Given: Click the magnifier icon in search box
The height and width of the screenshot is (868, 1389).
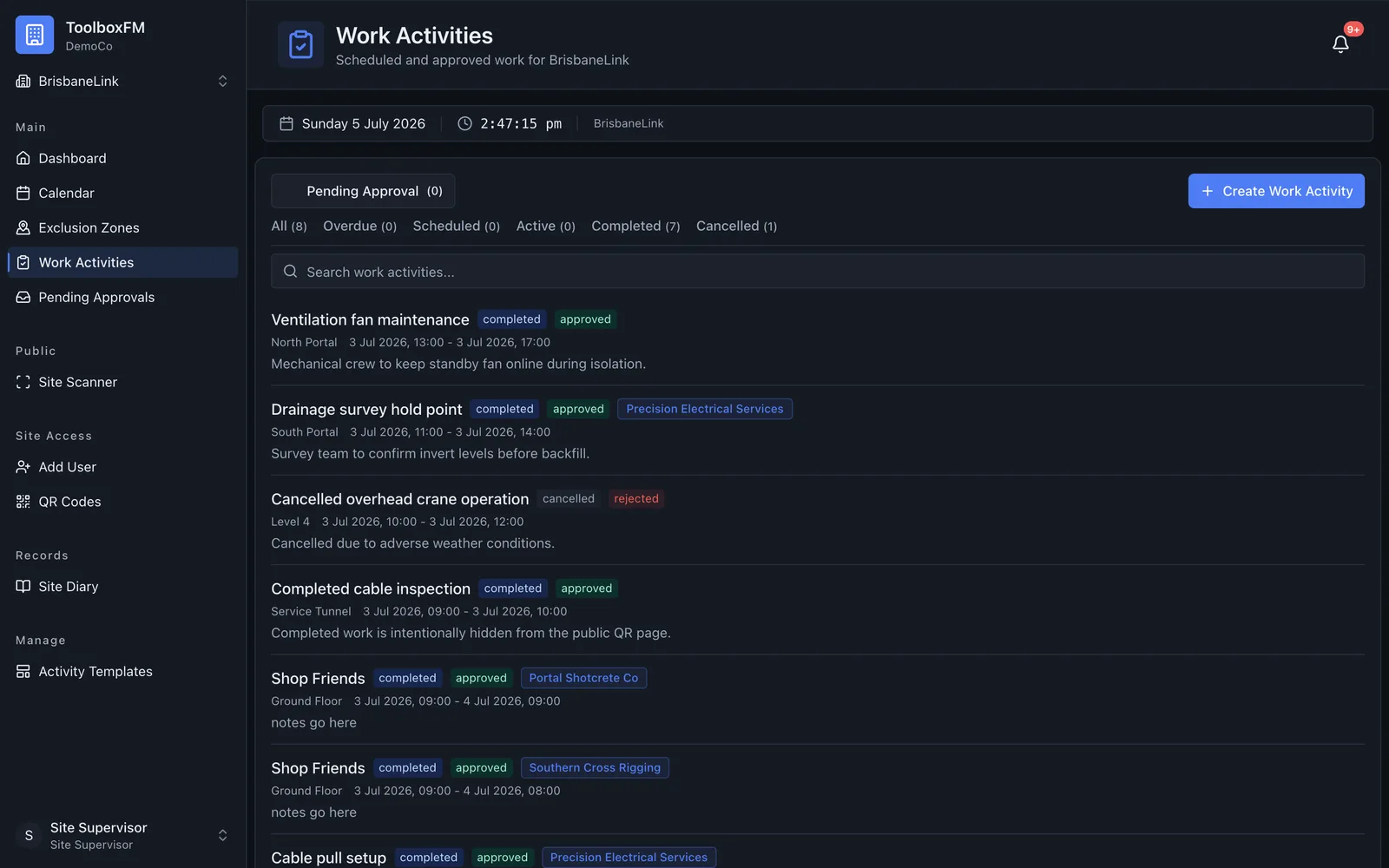Looking at the screenshot, I should 291,272.
